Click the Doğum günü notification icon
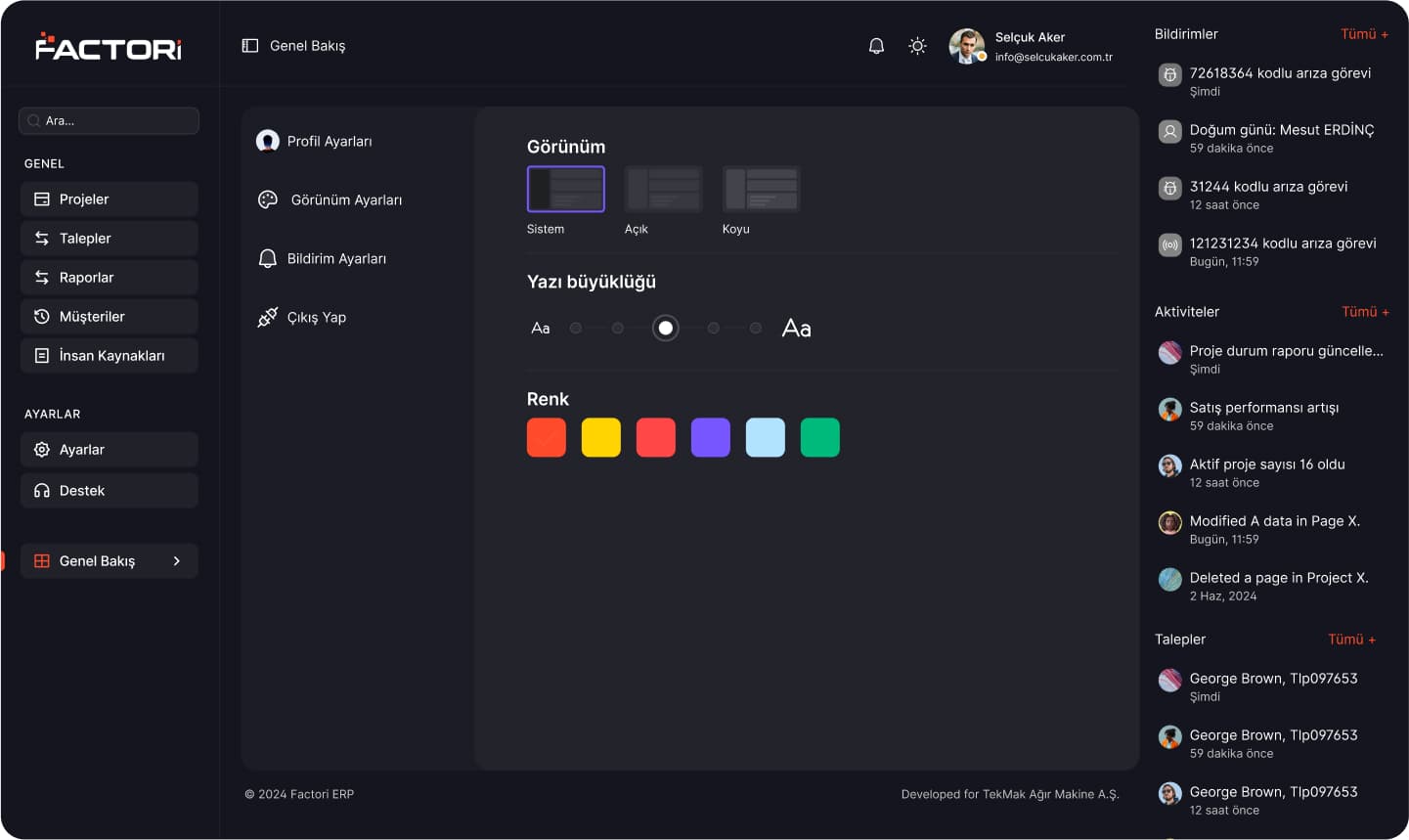This screenshot has width=1409, height=840. [x=1170, y=132]
